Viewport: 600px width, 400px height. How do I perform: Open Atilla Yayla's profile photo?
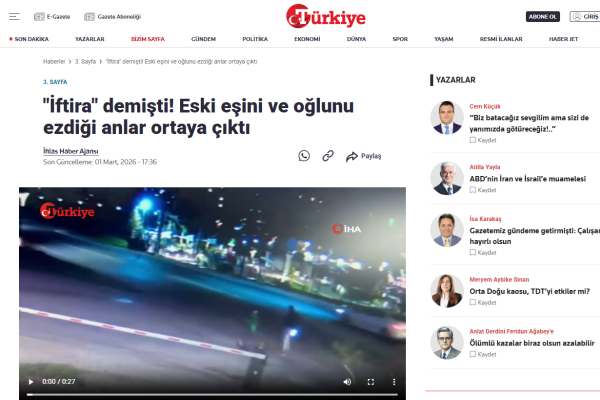pos(447,178)
